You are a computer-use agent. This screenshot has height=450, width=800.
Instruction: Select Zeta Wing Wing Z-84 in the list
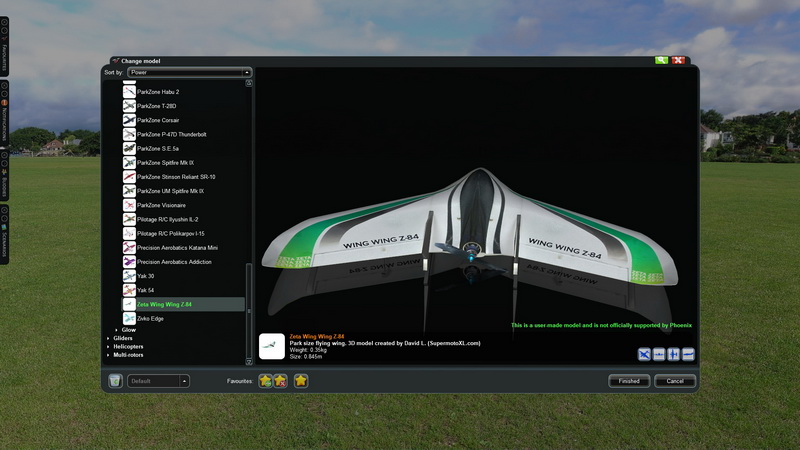pos(183,304)
